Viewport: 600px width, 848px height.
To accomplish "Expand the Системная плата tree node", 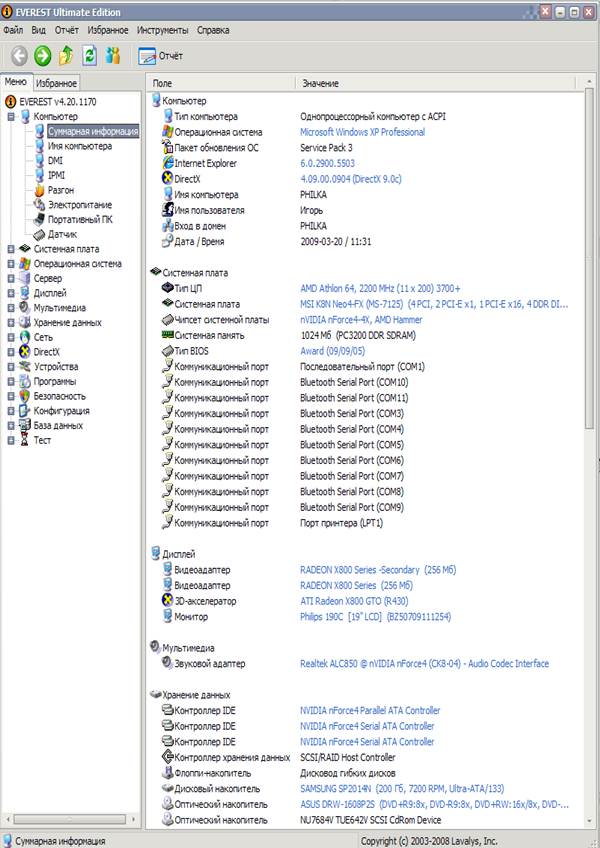I will click(11, 249).
